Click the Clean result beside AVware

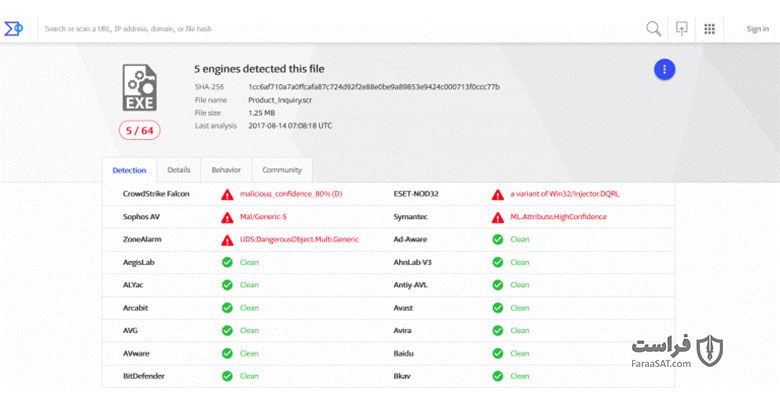(249, 353)
